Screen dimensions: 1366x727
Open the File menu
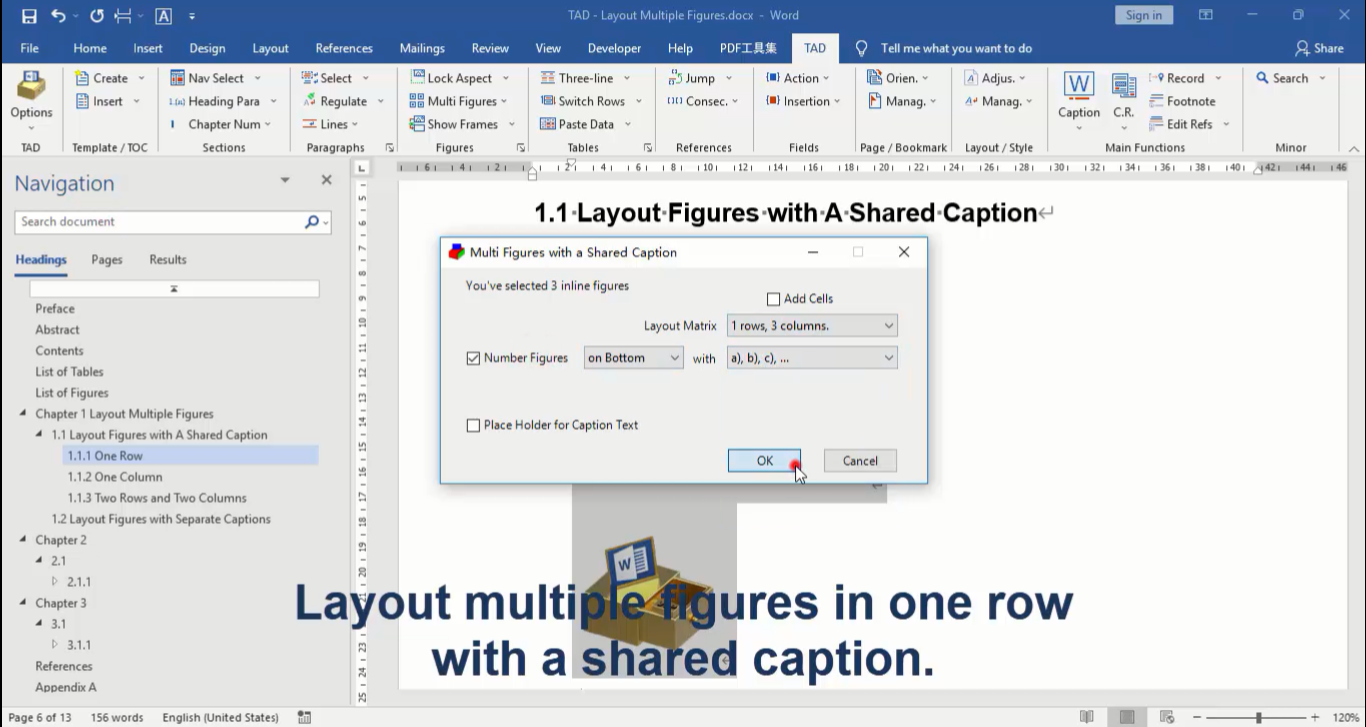click(29, 48)
